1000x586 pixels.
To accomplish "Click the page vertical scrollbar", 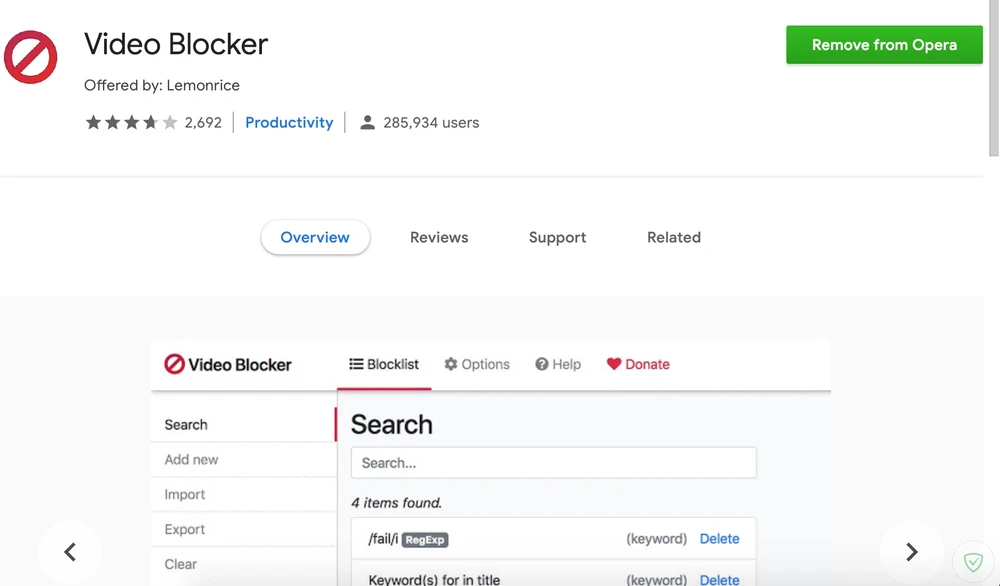I will (x=993, y=80).
